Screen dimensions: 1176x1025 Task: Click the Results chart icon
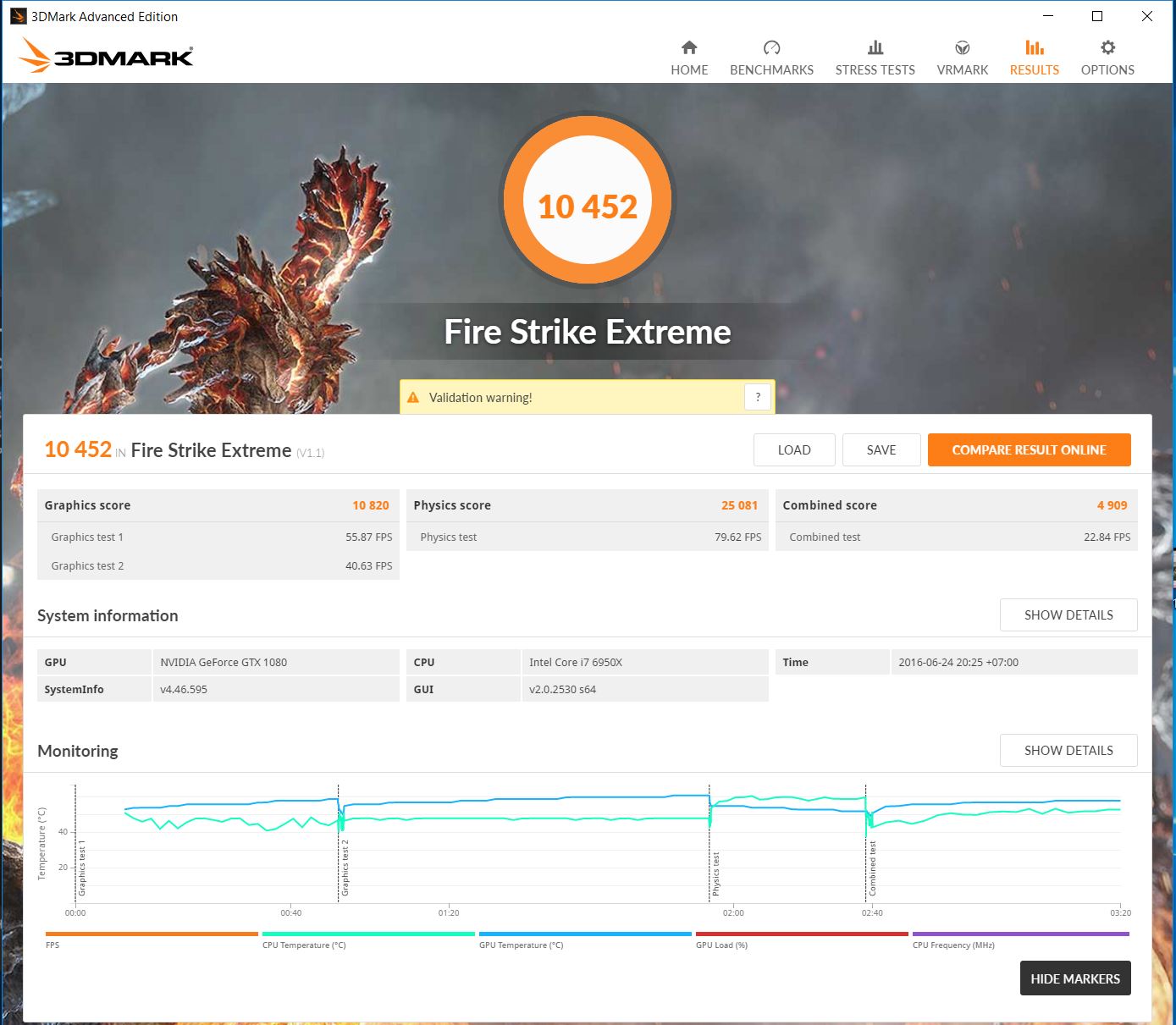coord(1034,47)
